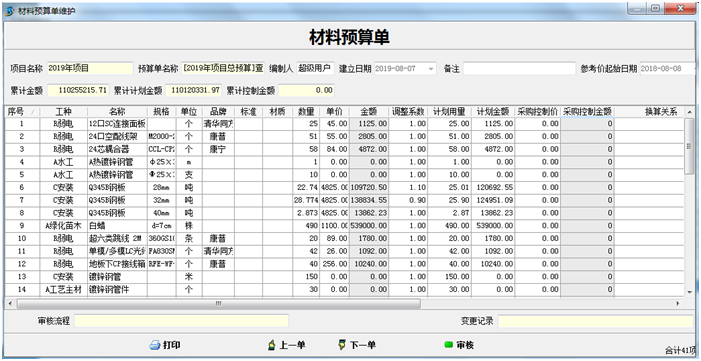Select the 镀锌钢管件 name cell

(x=117, y=289)
